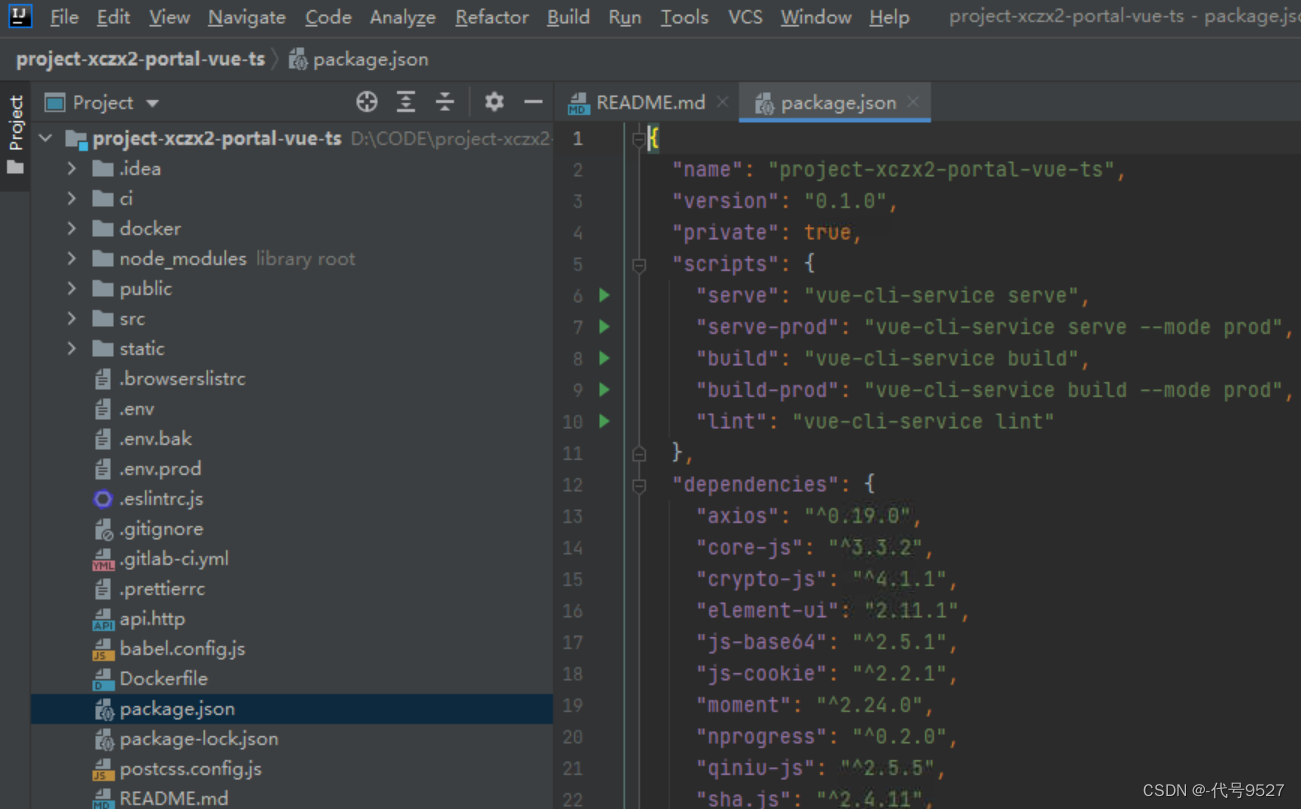Viewport: 1301px width, 809px height.
Task: Run the "serve-prod" script gutter arrow
Action: tap(604, 327)
